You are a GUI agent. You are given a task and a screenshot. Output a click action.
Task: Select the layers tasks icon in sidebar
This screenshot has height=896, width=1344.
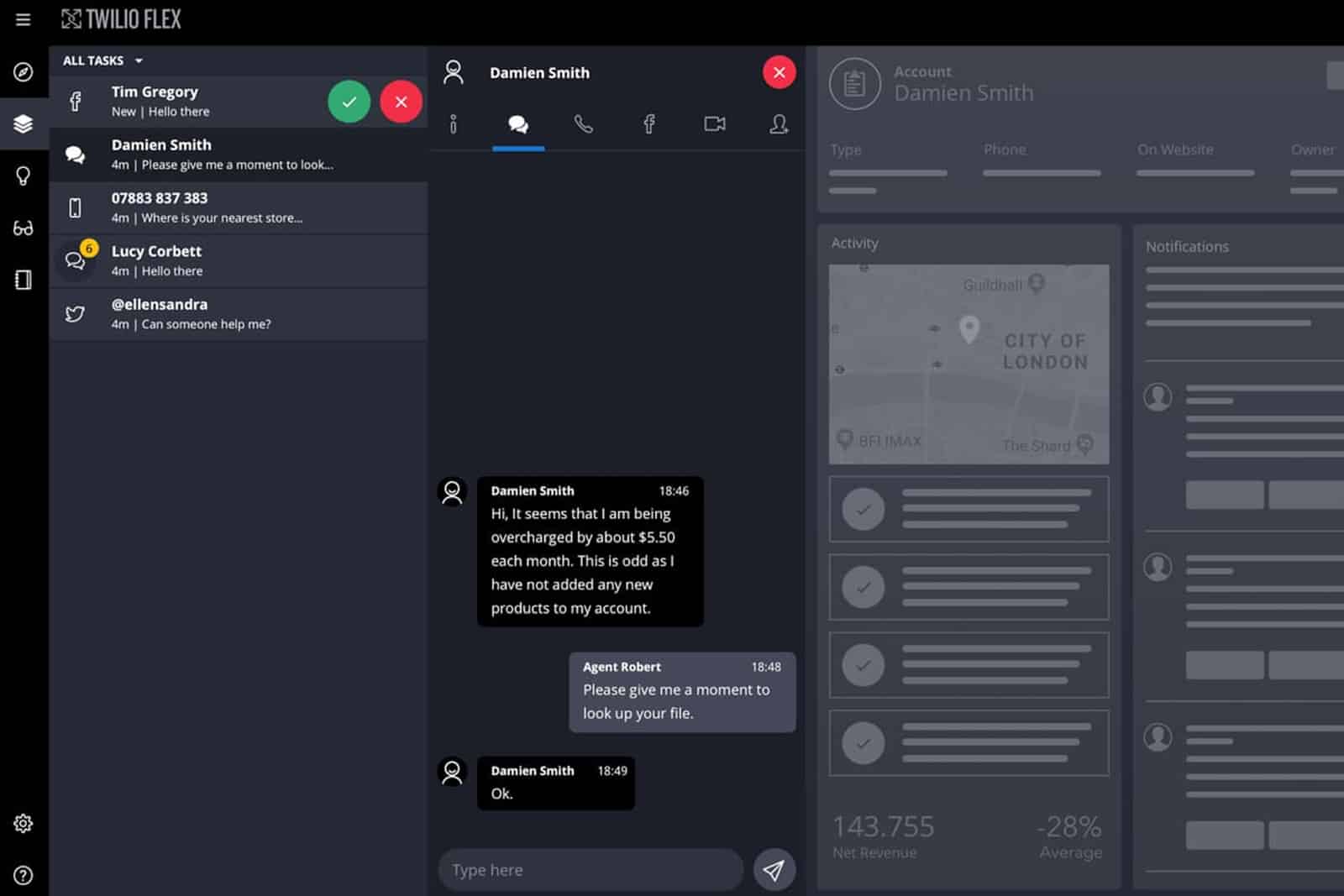(23, 124)
